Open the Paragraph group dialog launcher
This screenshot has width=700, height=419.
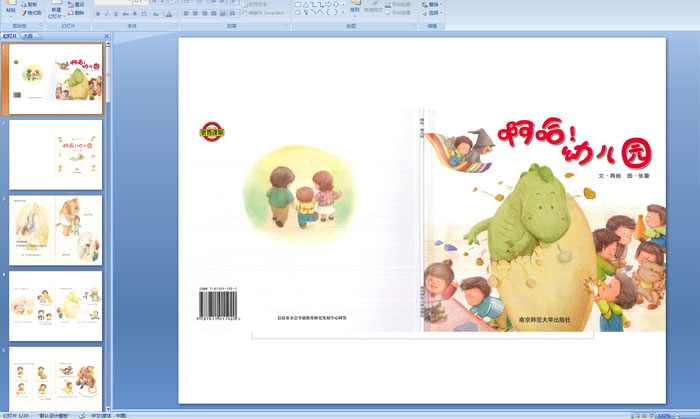(287, 25)
